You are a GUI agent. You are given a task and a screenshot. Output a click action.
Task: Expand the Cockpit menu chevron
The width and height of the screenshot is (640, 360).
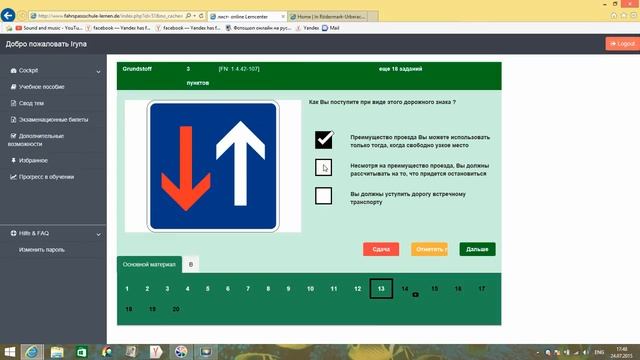pyautogui.click(x=98, y=71)
